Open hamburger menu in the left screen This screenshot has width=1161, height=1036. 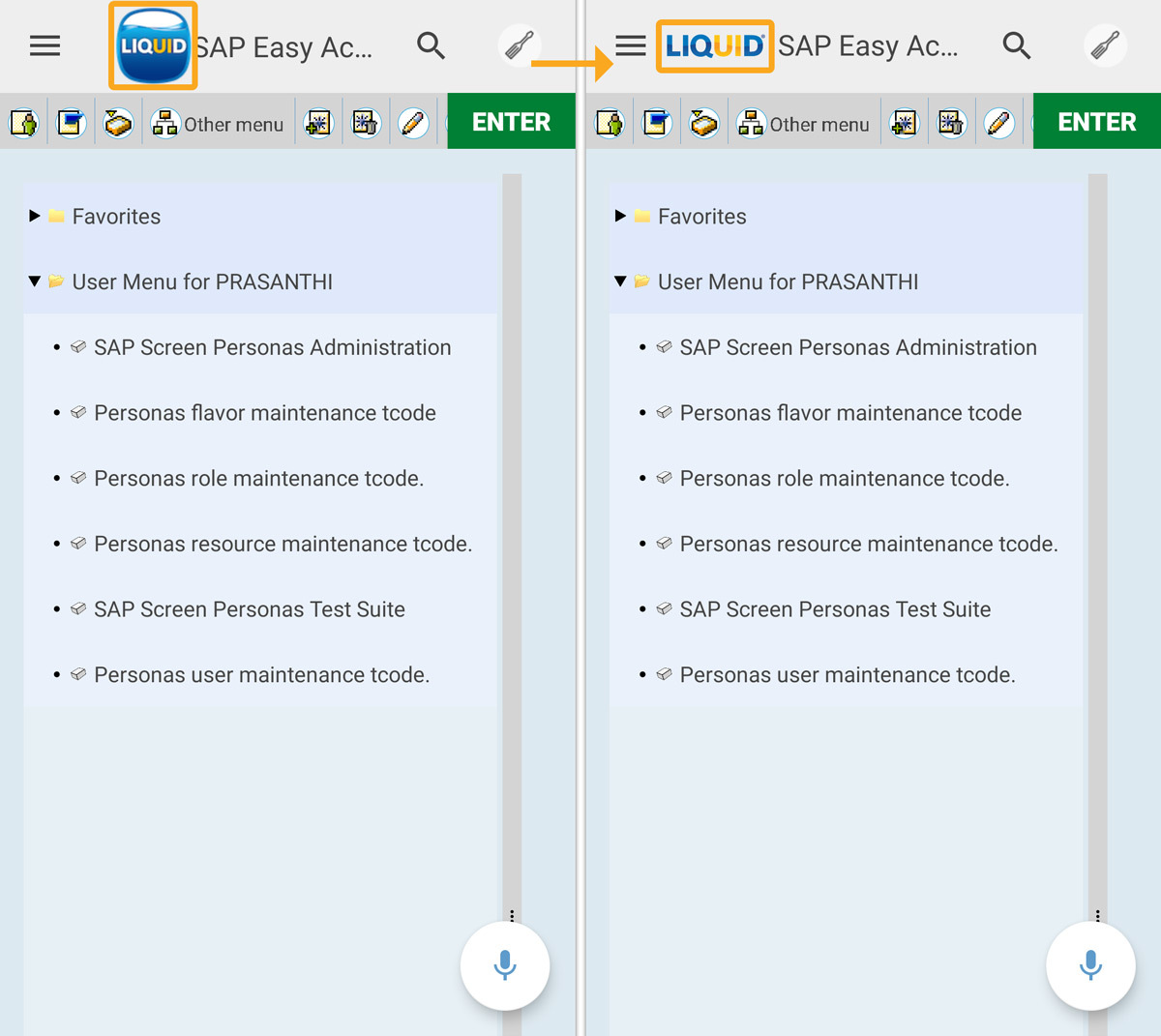[45, 45]
